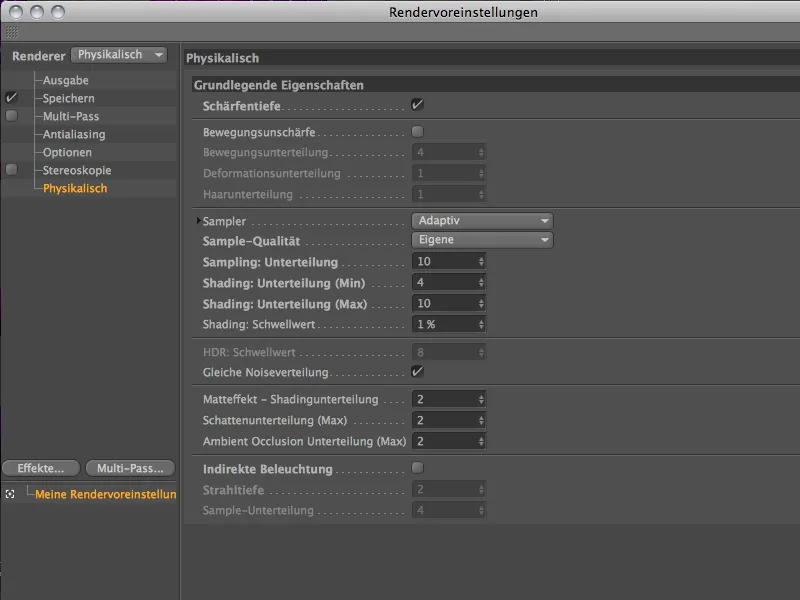Screen dimensions: 800x600
Task: Click the grip icon below the title bar
Action: pyautogui.click(x=12, y=32)
